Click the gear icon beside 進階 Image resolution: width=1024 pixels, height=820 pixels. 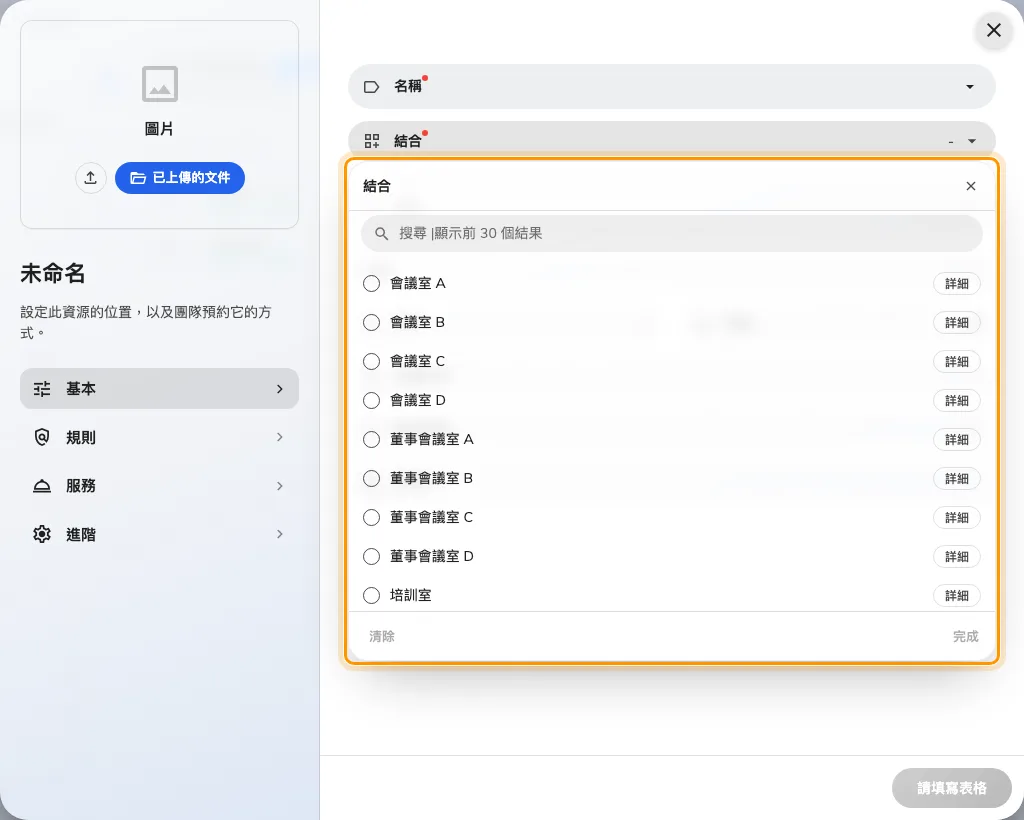42,535
